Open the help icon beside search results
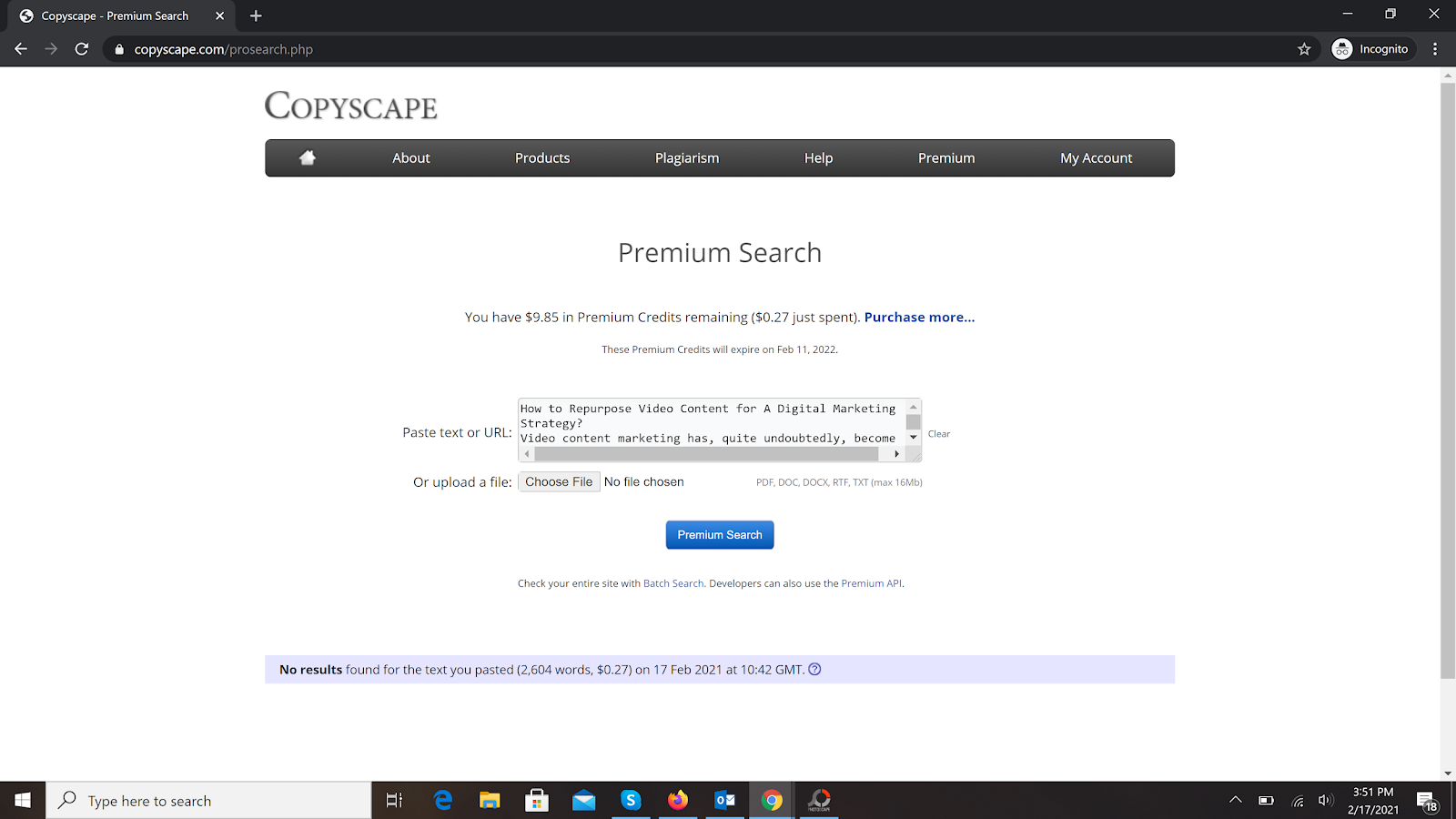Image resolution: width=1456 pixels, height=819 pixels. pos(814,670)
